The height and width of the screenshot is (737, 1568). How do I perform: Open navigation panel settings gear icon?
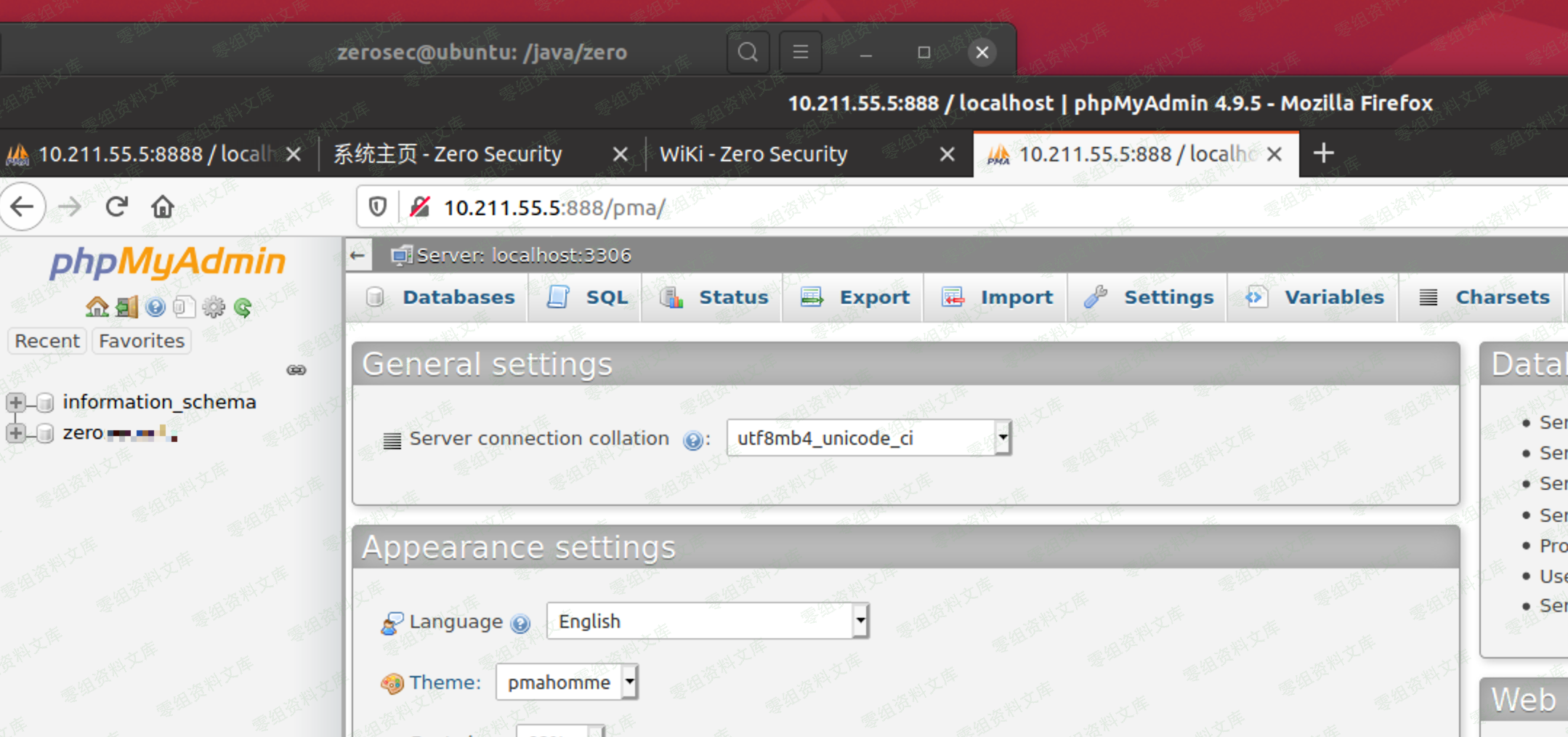pos(214,307)
